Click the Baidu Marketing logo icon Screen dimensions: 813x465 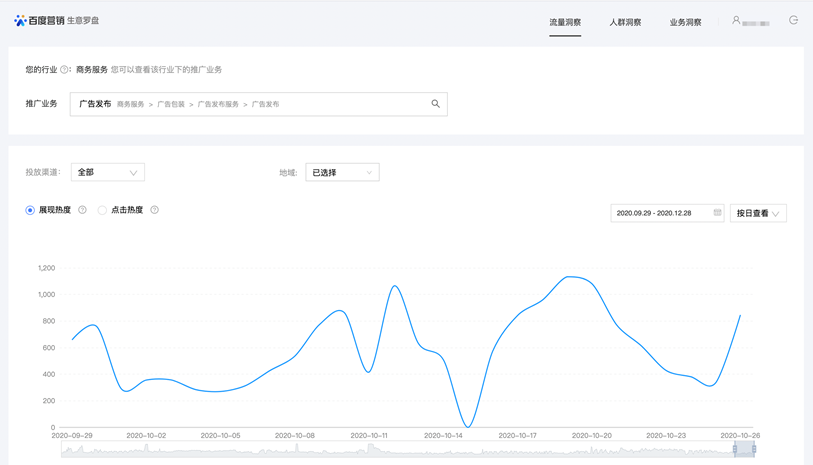point(20,21)
